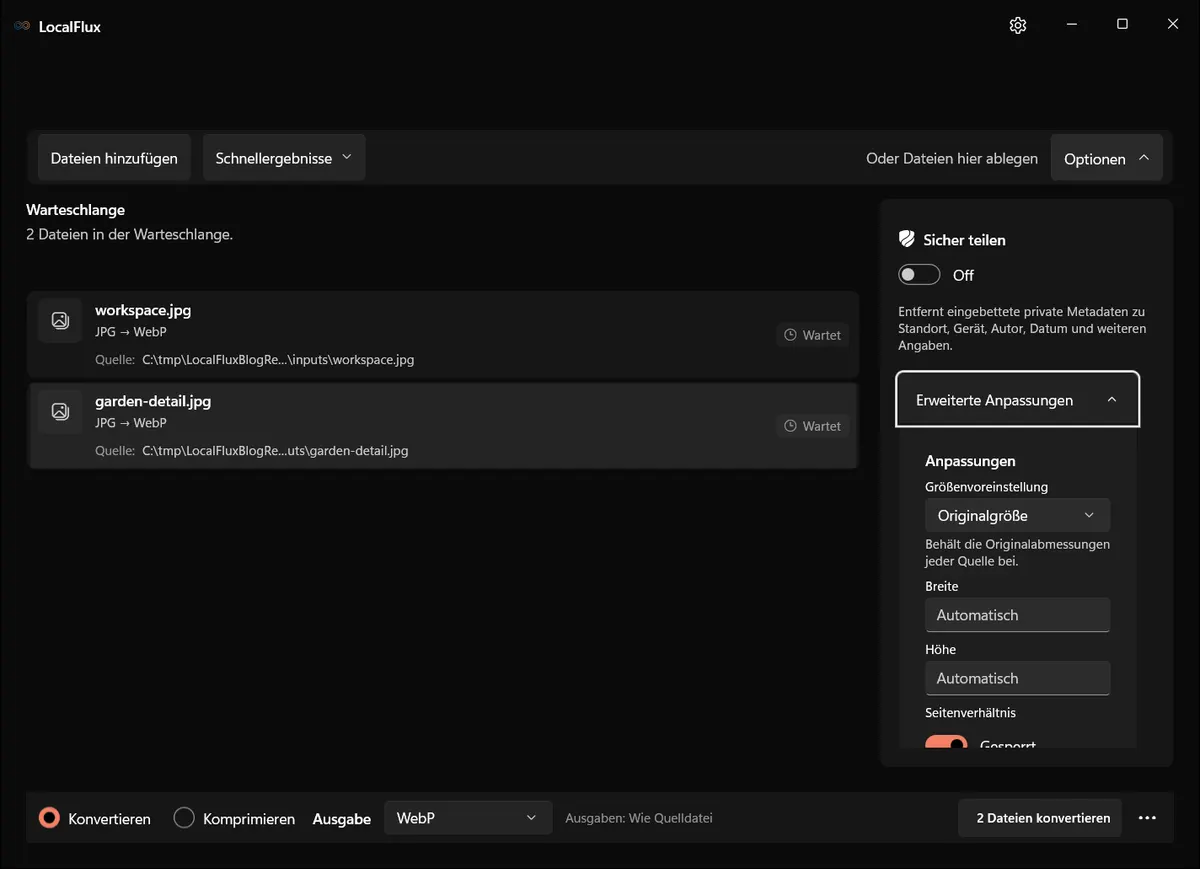Close the LocalFlux window

pos(1173,25)
